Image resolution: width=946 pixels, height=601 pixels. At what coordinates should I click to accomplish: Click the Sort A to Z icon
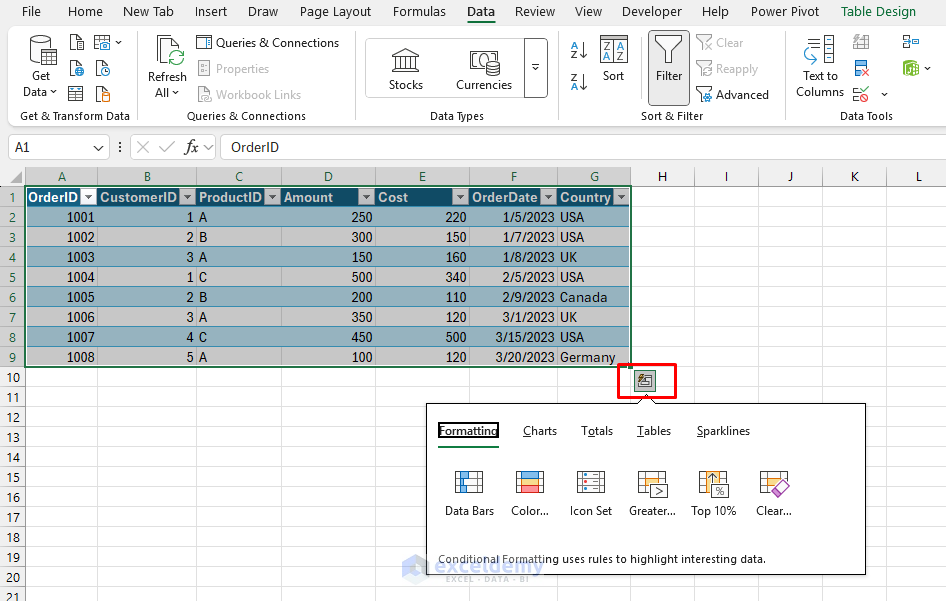click(578, 50)
